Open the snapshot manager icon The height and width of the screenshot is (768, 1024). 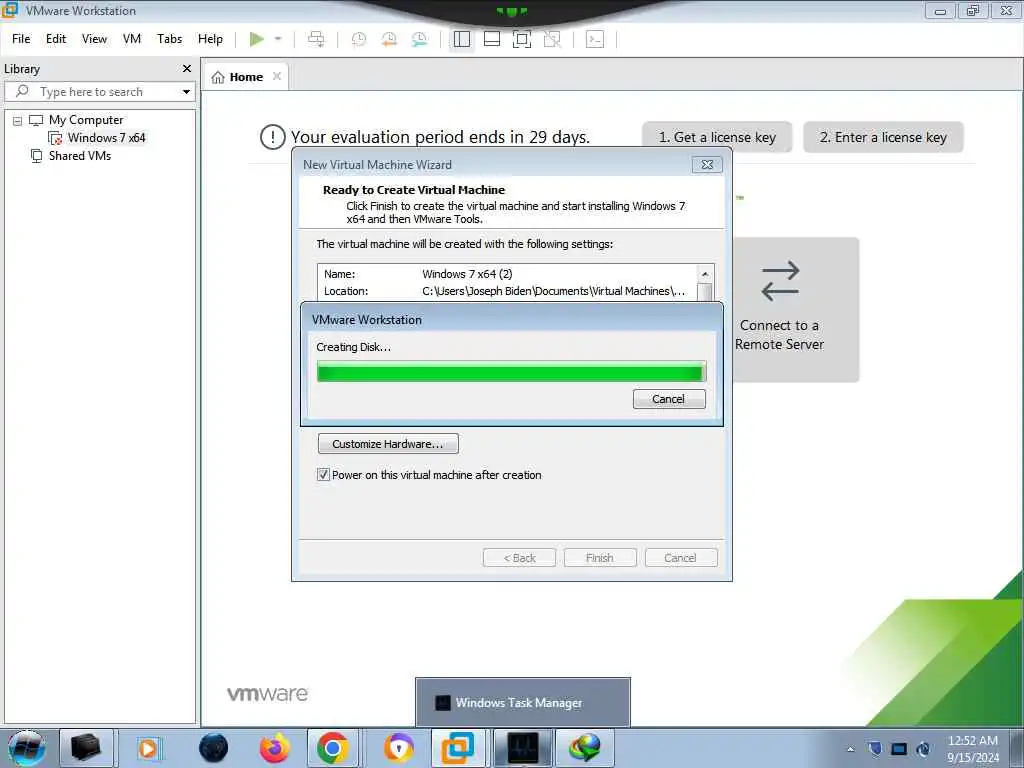pyautogui.click(x=419, y=39)
